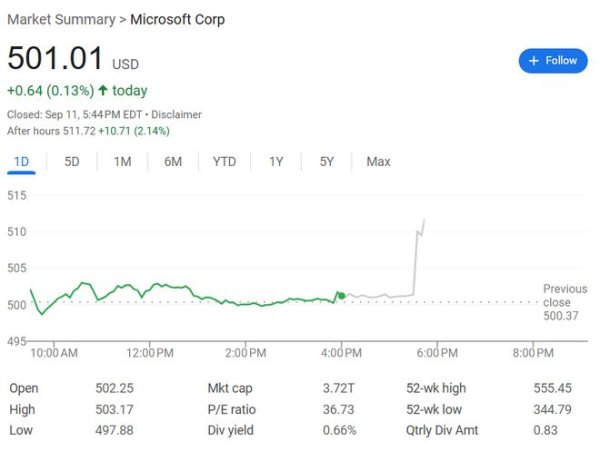The image size is (600, 451).
Task: Click the Follow button
Action: pyautogui.click(x=553, y=61)
